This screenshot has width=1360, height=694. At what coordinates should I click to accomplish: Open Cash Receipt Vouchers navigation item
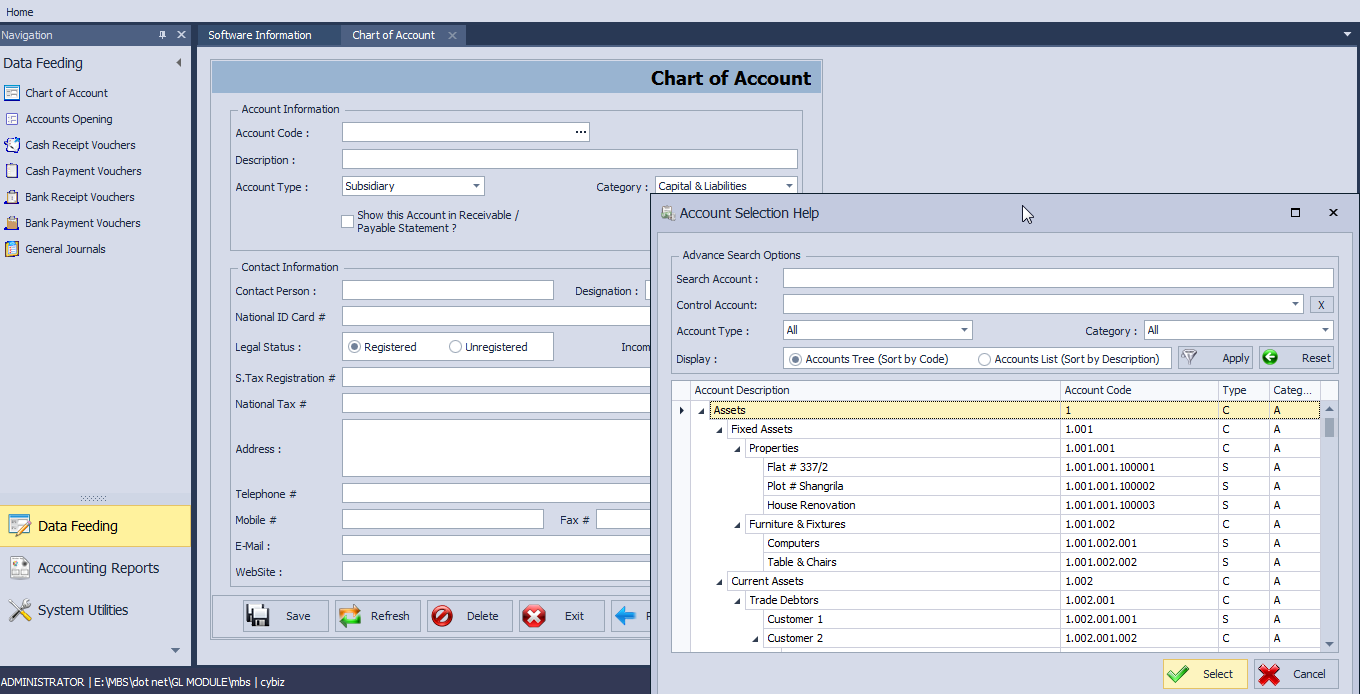(x=80, y=145)
